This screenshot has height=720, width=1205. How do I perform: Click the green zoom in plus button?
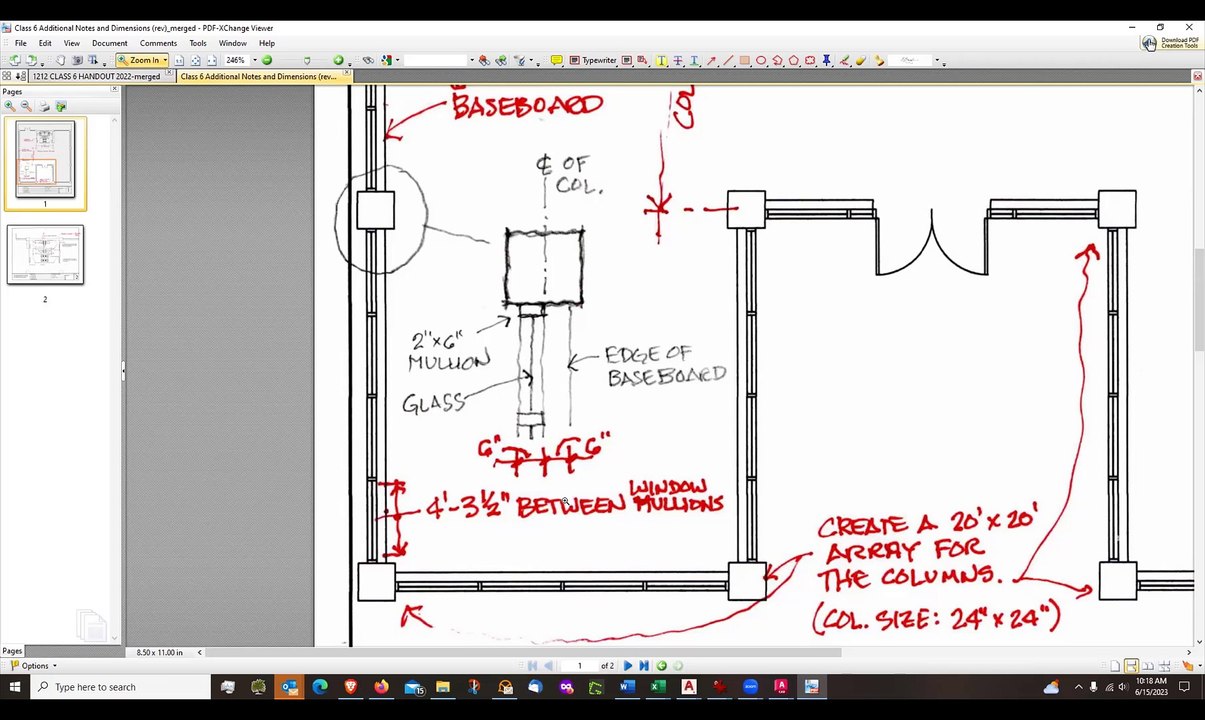tap(338, 60)
